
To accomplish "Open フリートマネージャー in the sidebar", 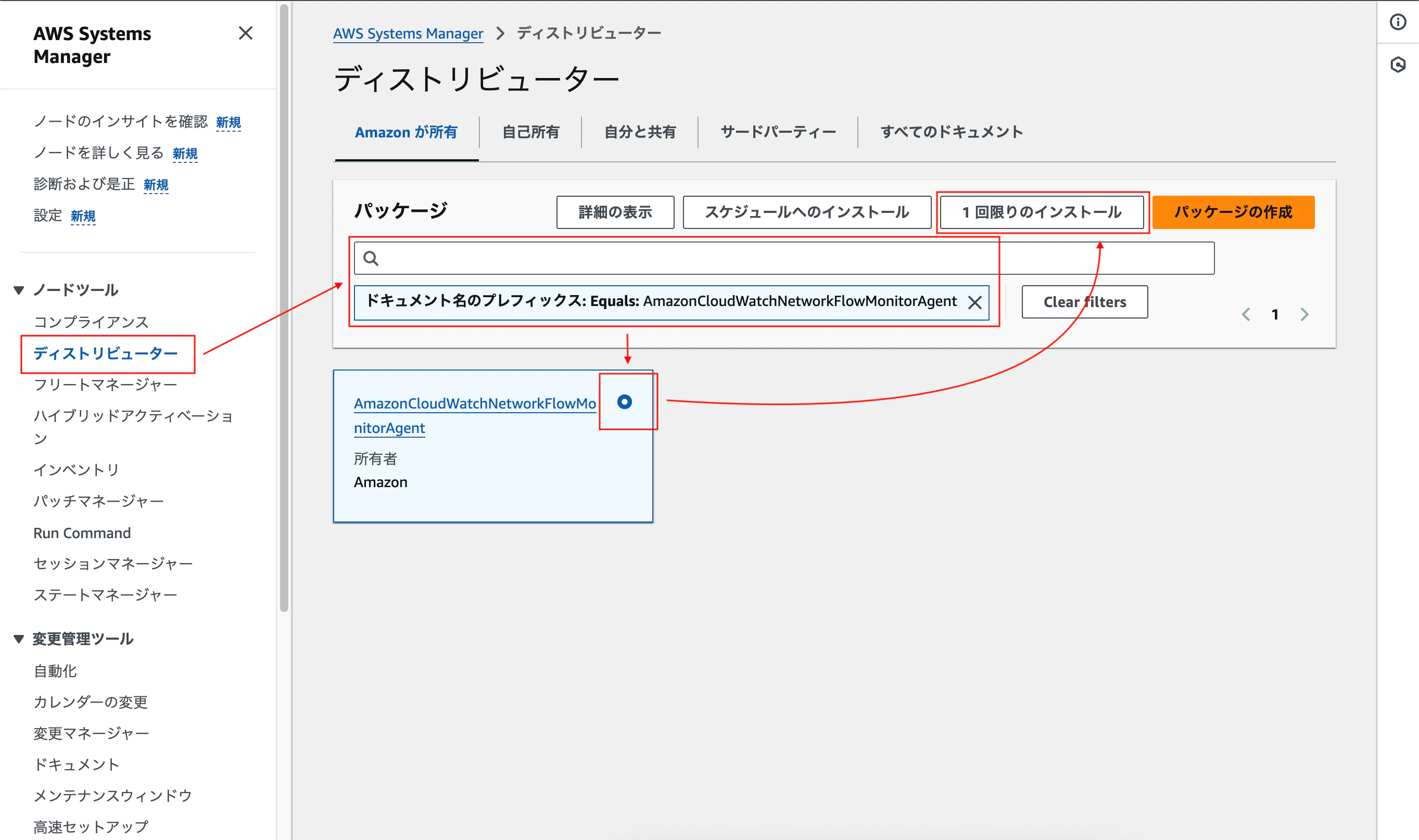I will pyautogui.click(x=105, y=385).
